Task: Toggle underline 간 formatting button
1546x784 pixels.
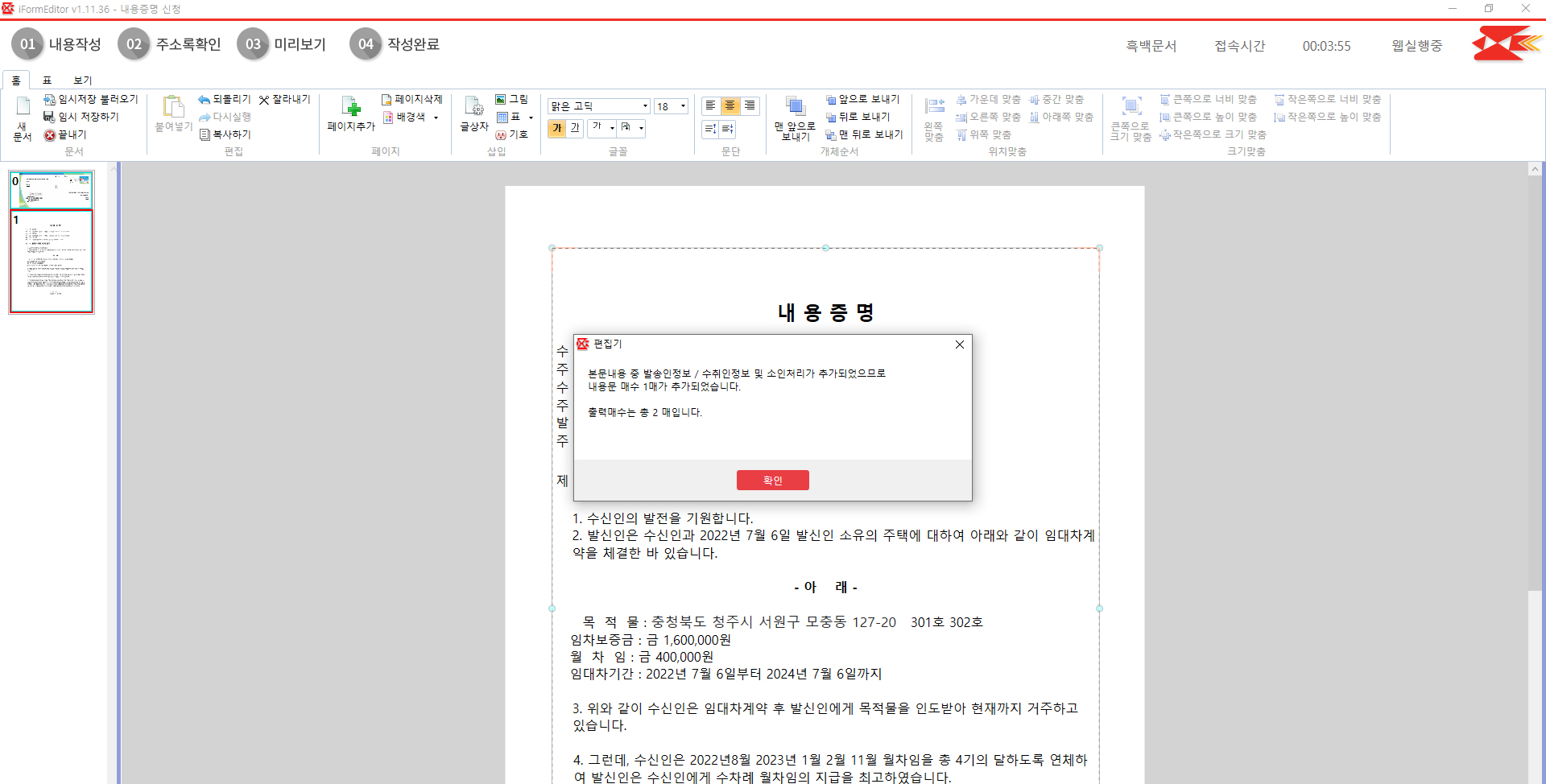Action: click(x=574, y=128)
